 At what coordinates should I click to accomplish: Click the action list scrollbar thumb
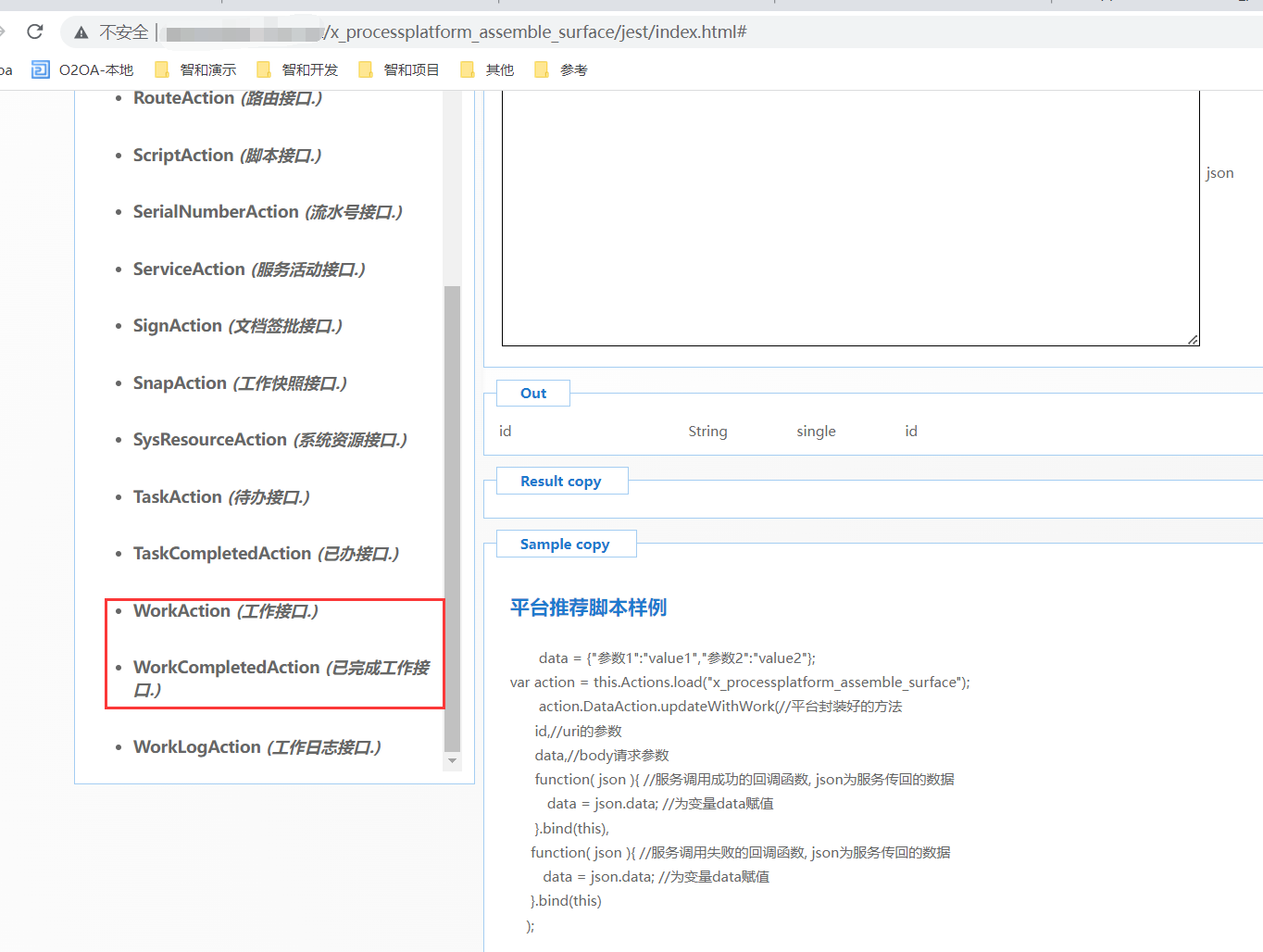[x=452, y=519]
